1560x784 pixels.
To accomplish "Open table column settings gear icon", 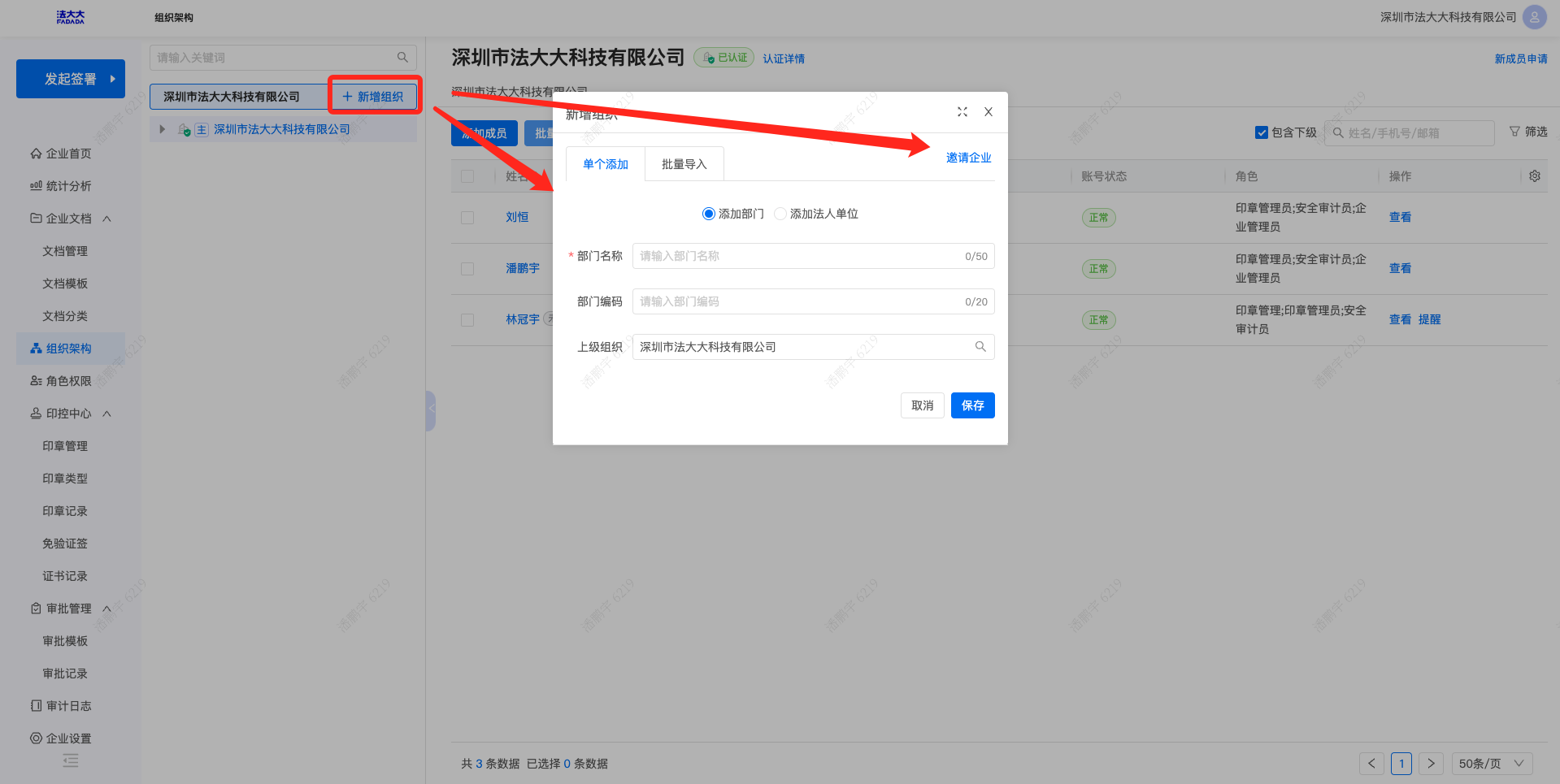I will click(1535, 176).
